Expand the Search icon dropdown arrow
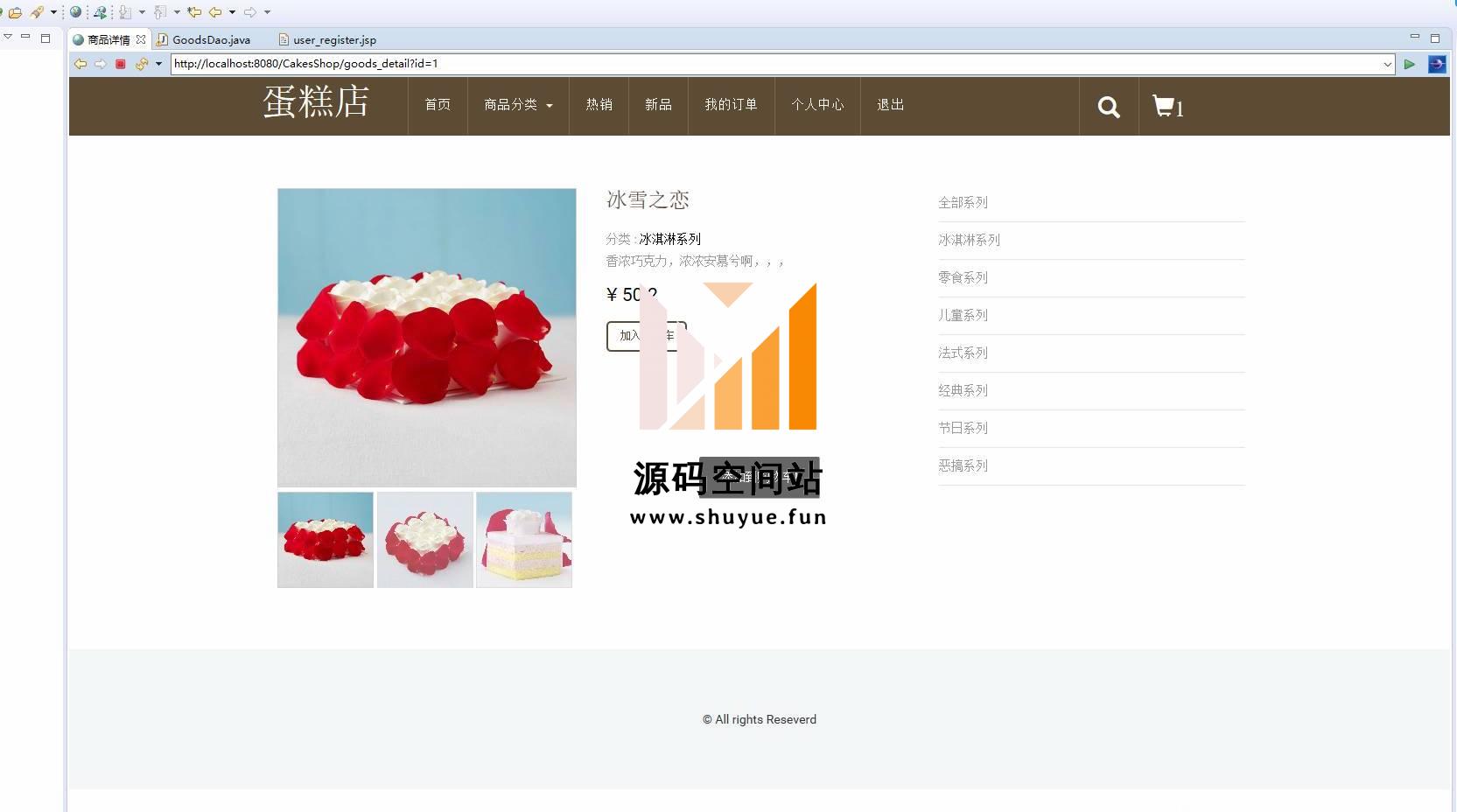The image size is (1457, 812). coord(53,12)
